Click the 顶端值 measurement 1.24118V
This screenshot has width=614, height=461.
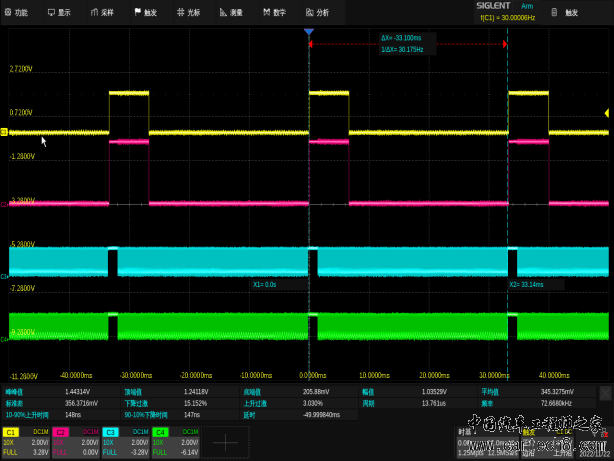coord(180,392)
